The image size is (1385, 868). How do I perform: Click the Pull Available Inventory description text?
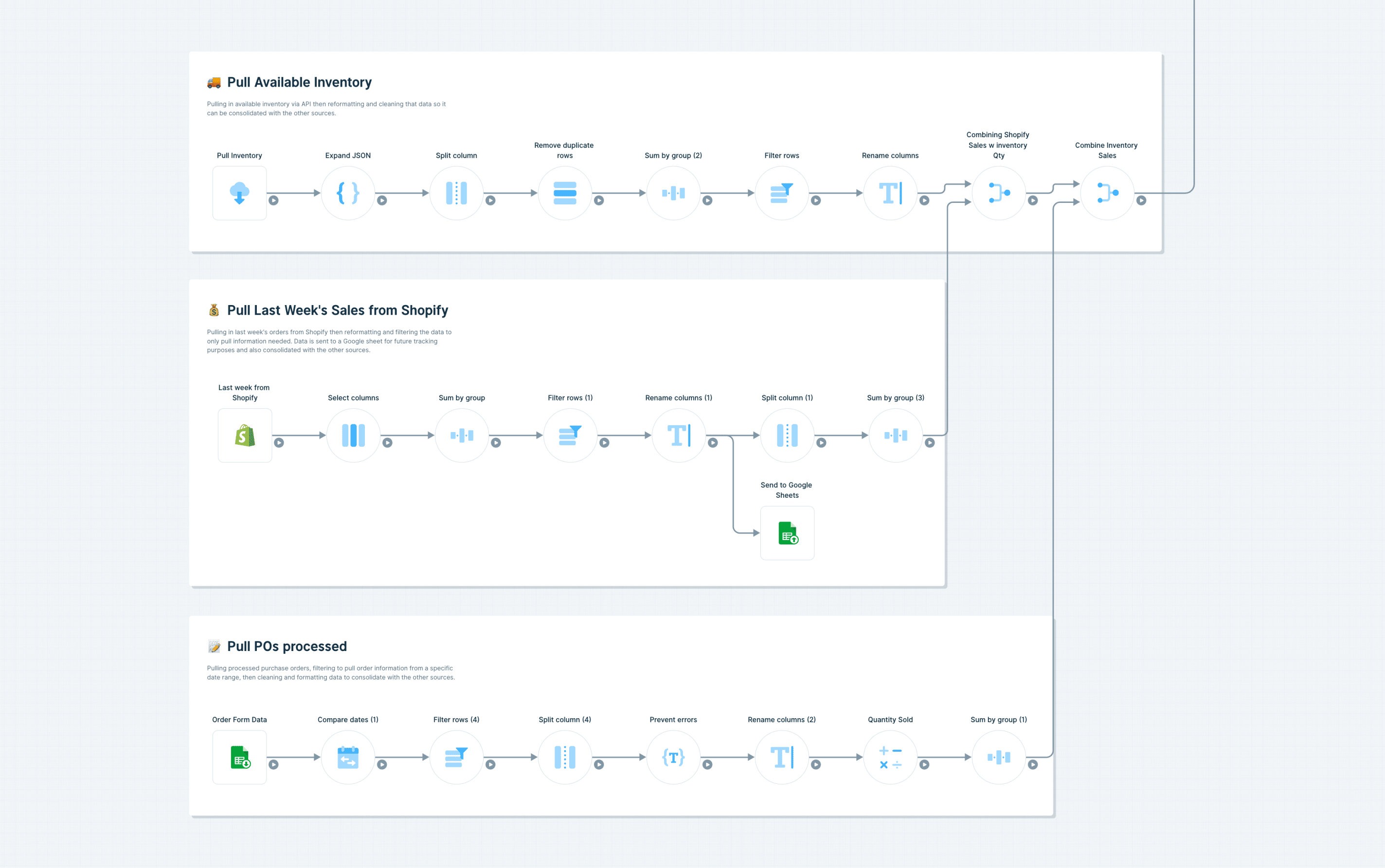[x=326, y=108]
